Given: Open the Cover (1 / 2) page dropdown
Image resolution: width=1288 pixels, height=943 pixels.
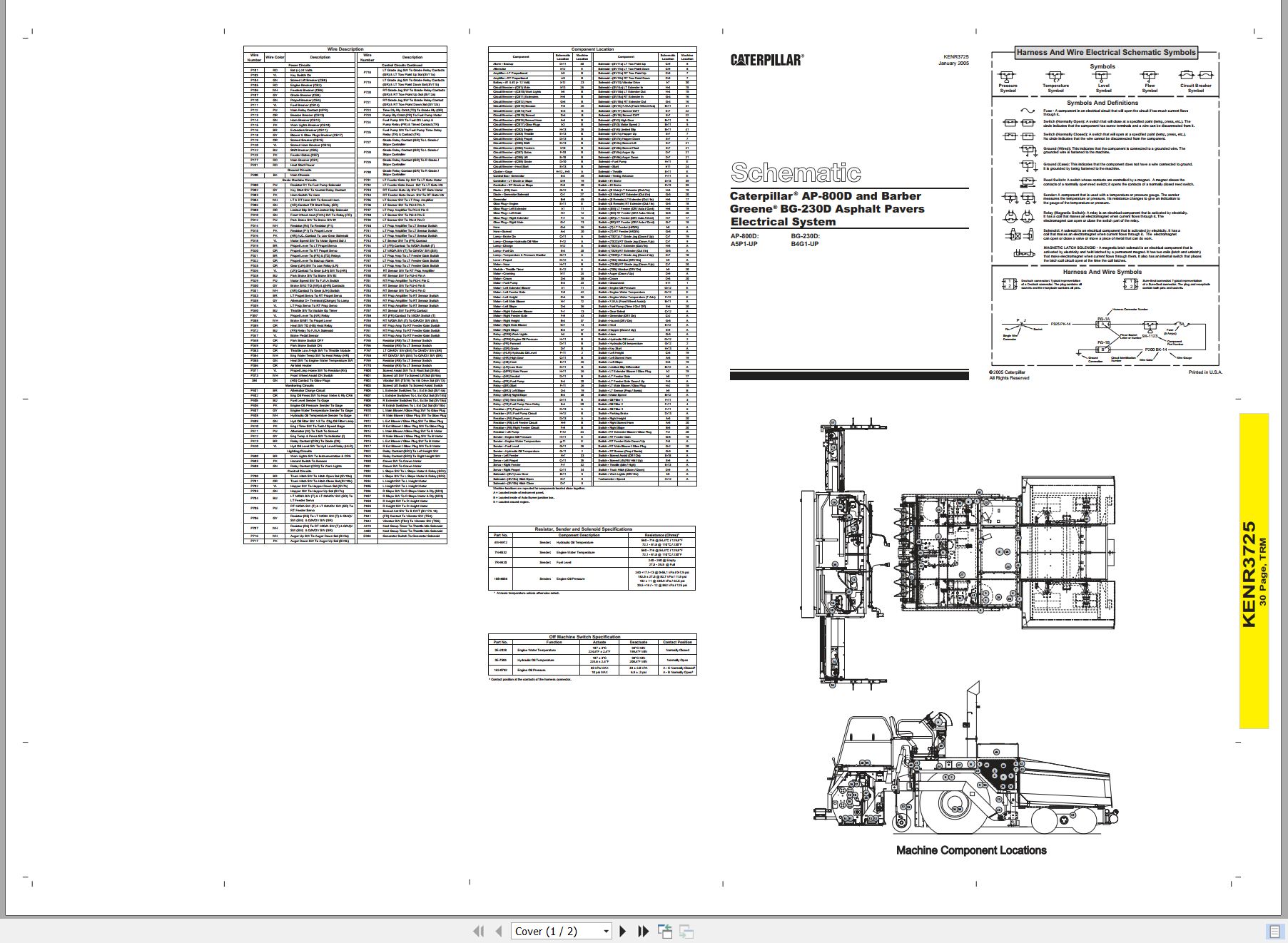Looking at the screenshot, I should pyautogui.click(x=562, y=931).
